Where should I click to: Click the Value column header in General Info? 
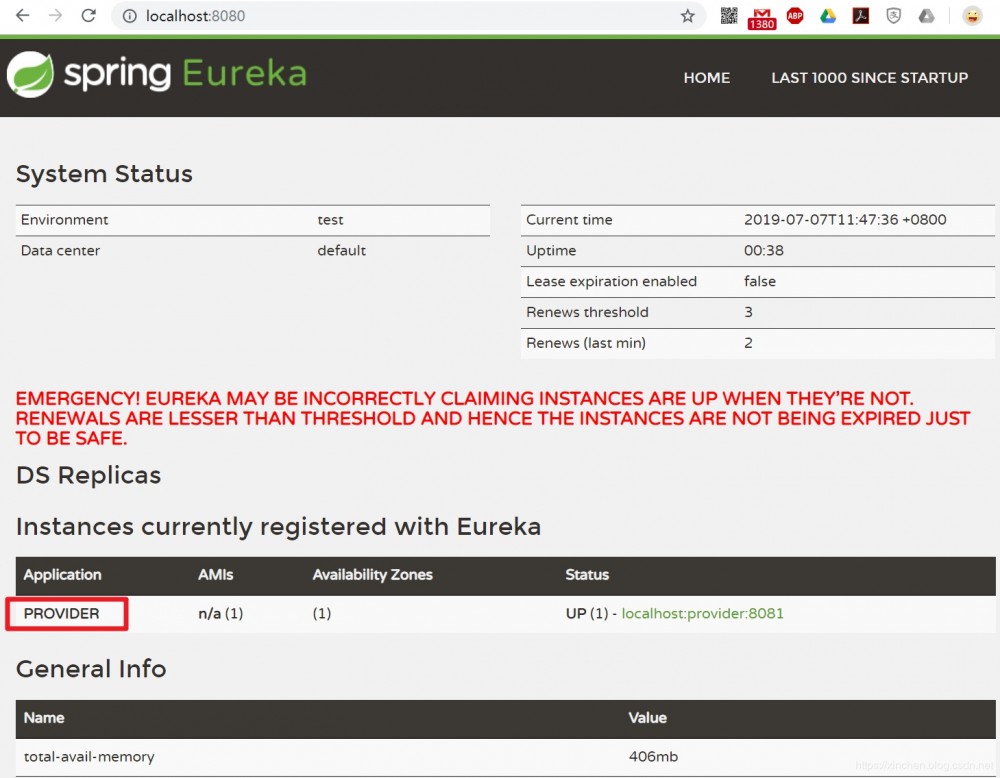(647, 718)
